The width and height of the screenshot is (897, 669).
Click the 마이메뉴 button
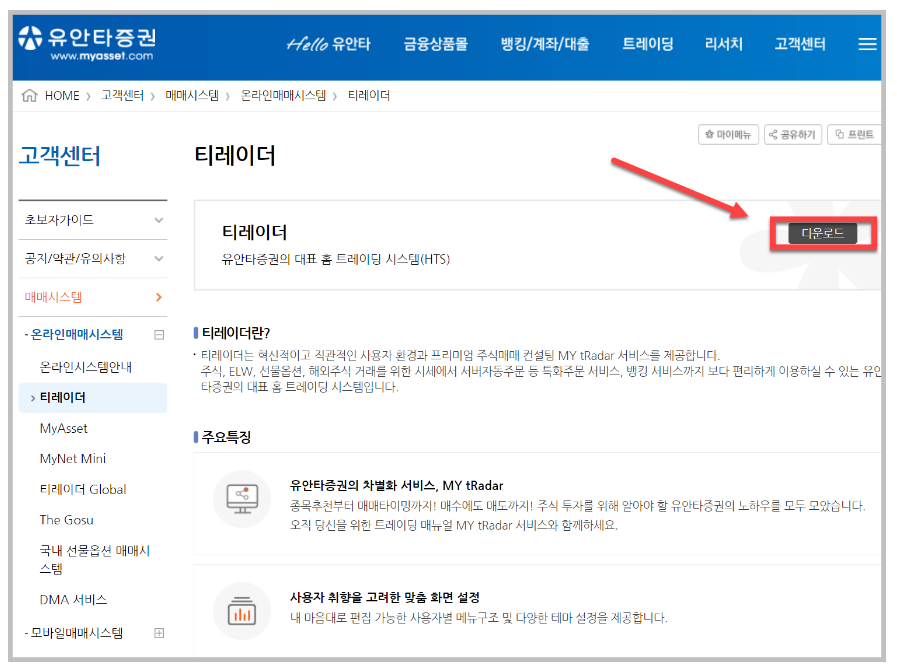(728, 134)
